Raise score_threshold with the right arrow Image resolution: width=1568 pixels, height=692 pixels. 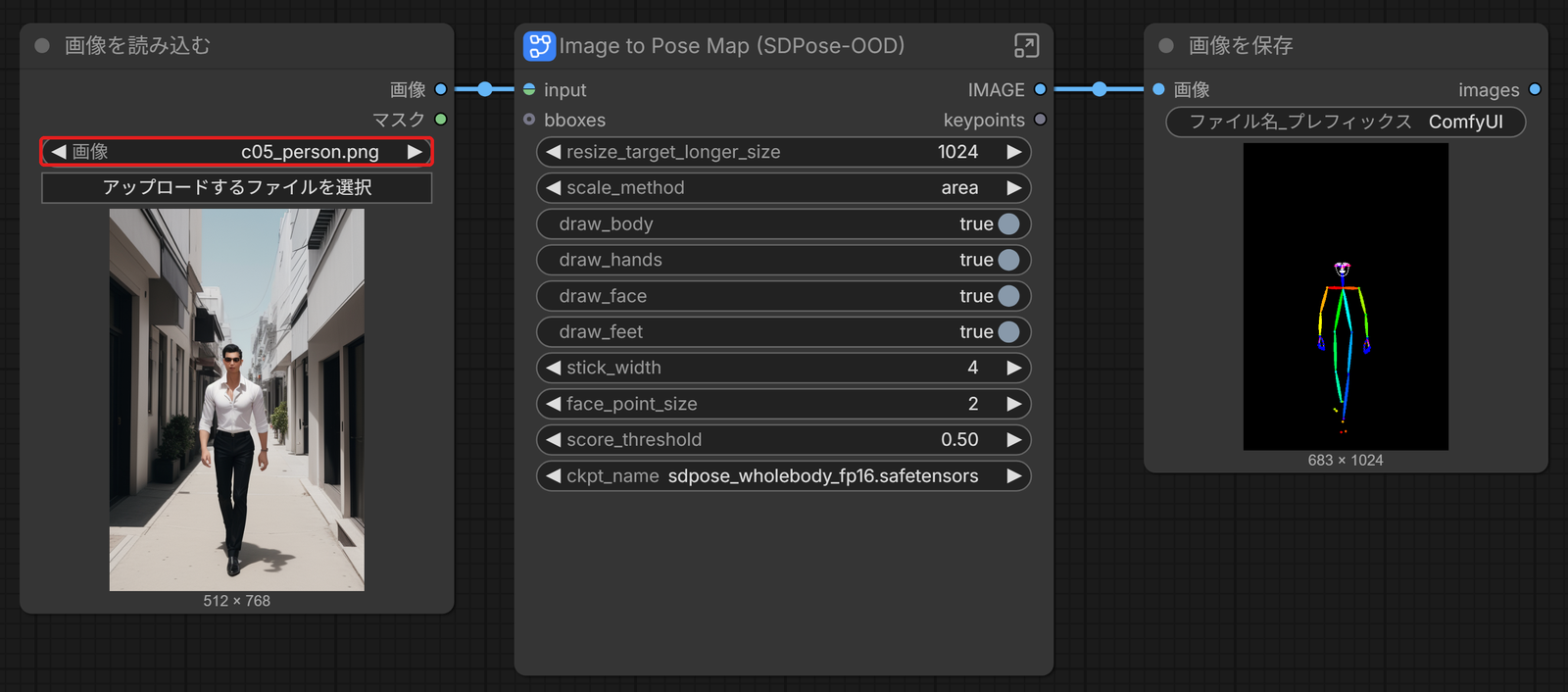1014,439
